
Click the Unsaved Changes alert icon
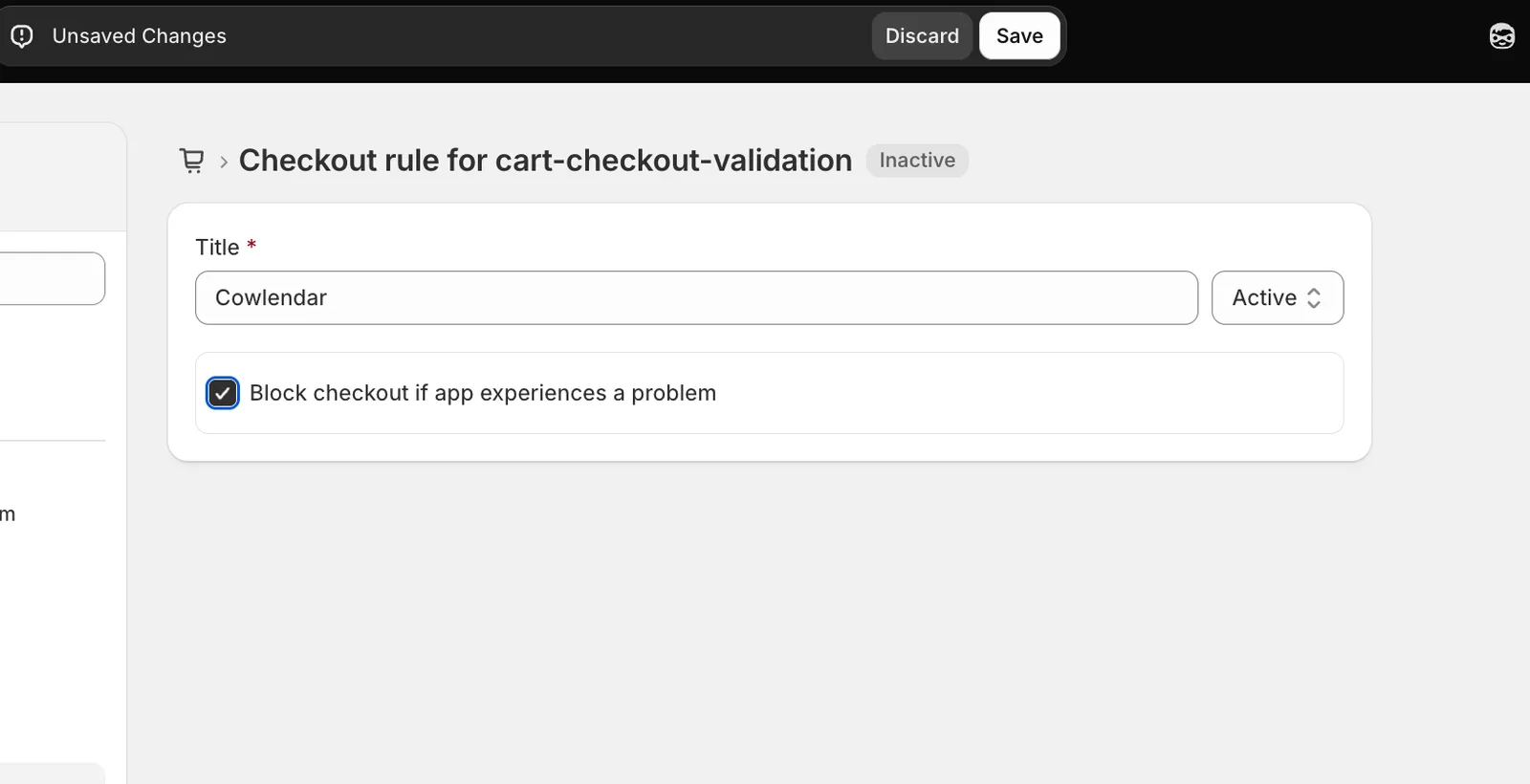(x=22, y=36)
